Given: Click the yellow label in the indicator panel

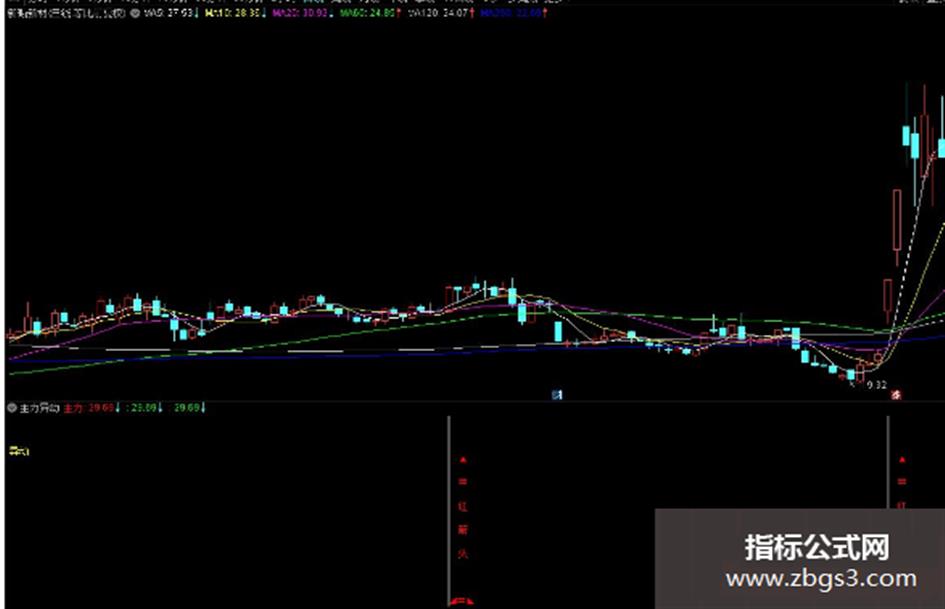Looking at the screenshot, I should (19, 451).
